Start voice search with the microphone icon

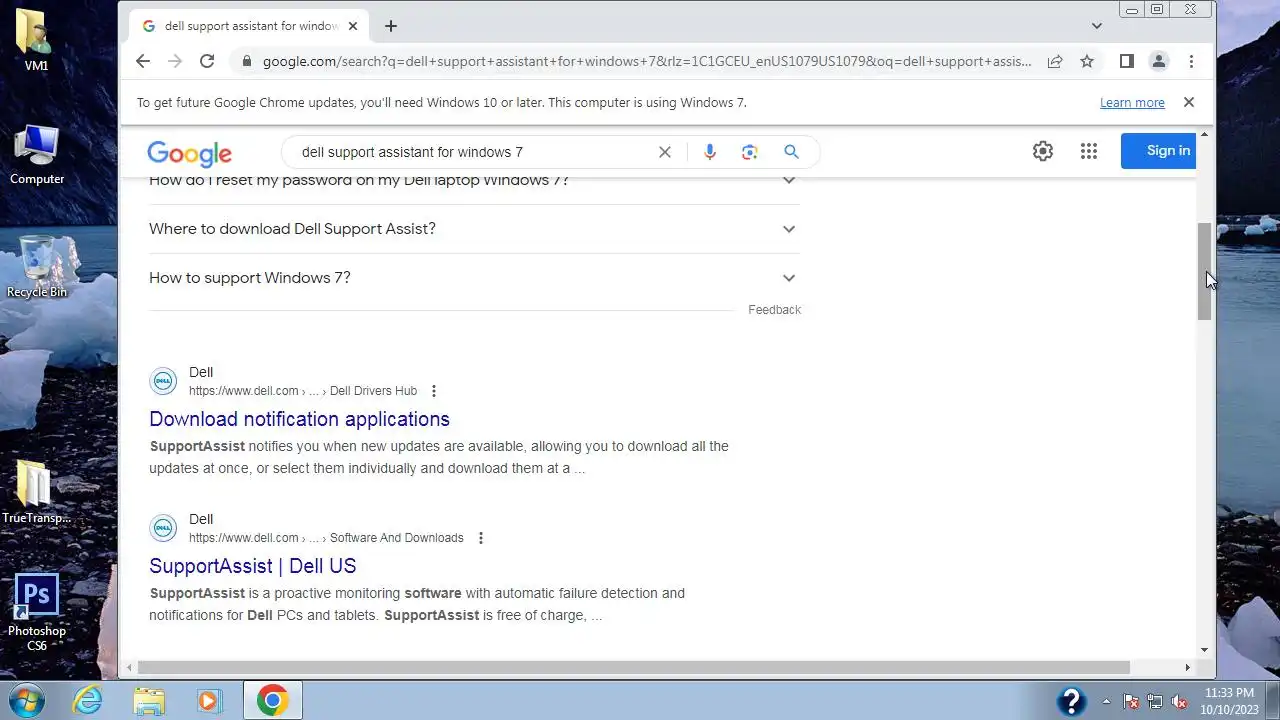coord(710,152)
